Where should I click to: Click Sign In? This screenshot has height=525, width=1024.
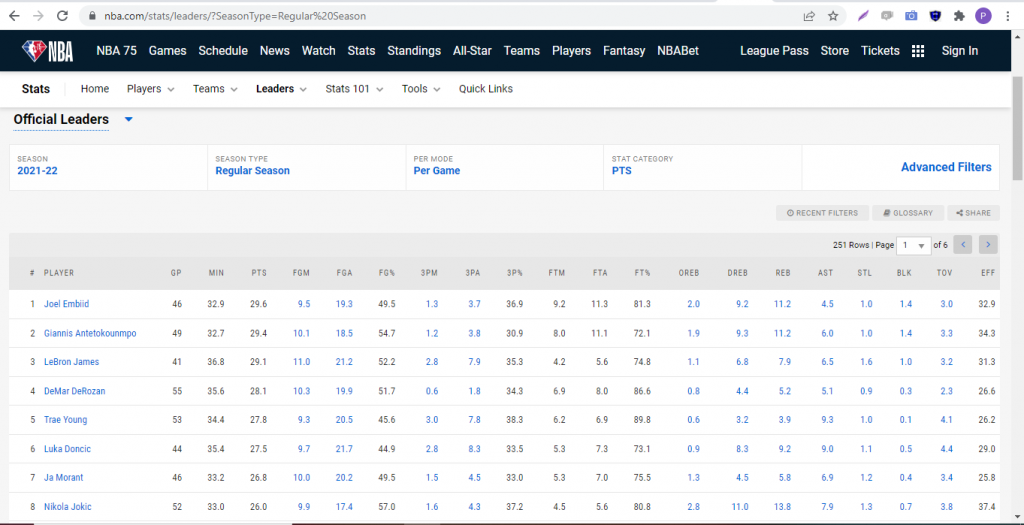[x=959, y=51]
